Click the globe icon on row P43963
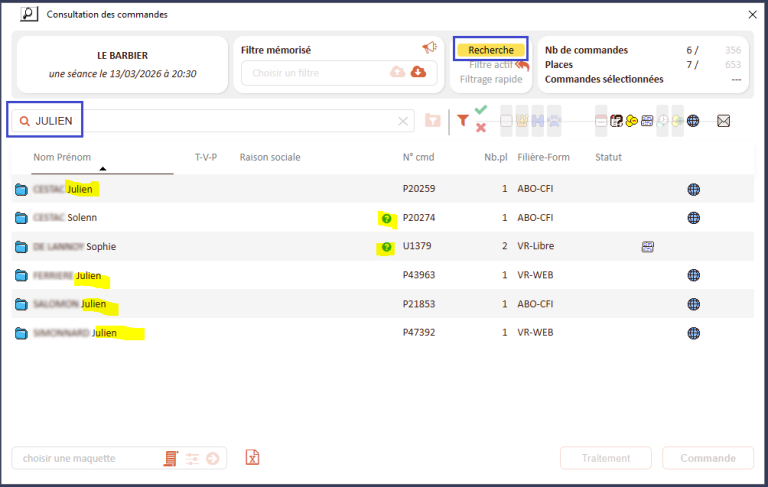Screen dimensions: 768x487 coord(694,275)
